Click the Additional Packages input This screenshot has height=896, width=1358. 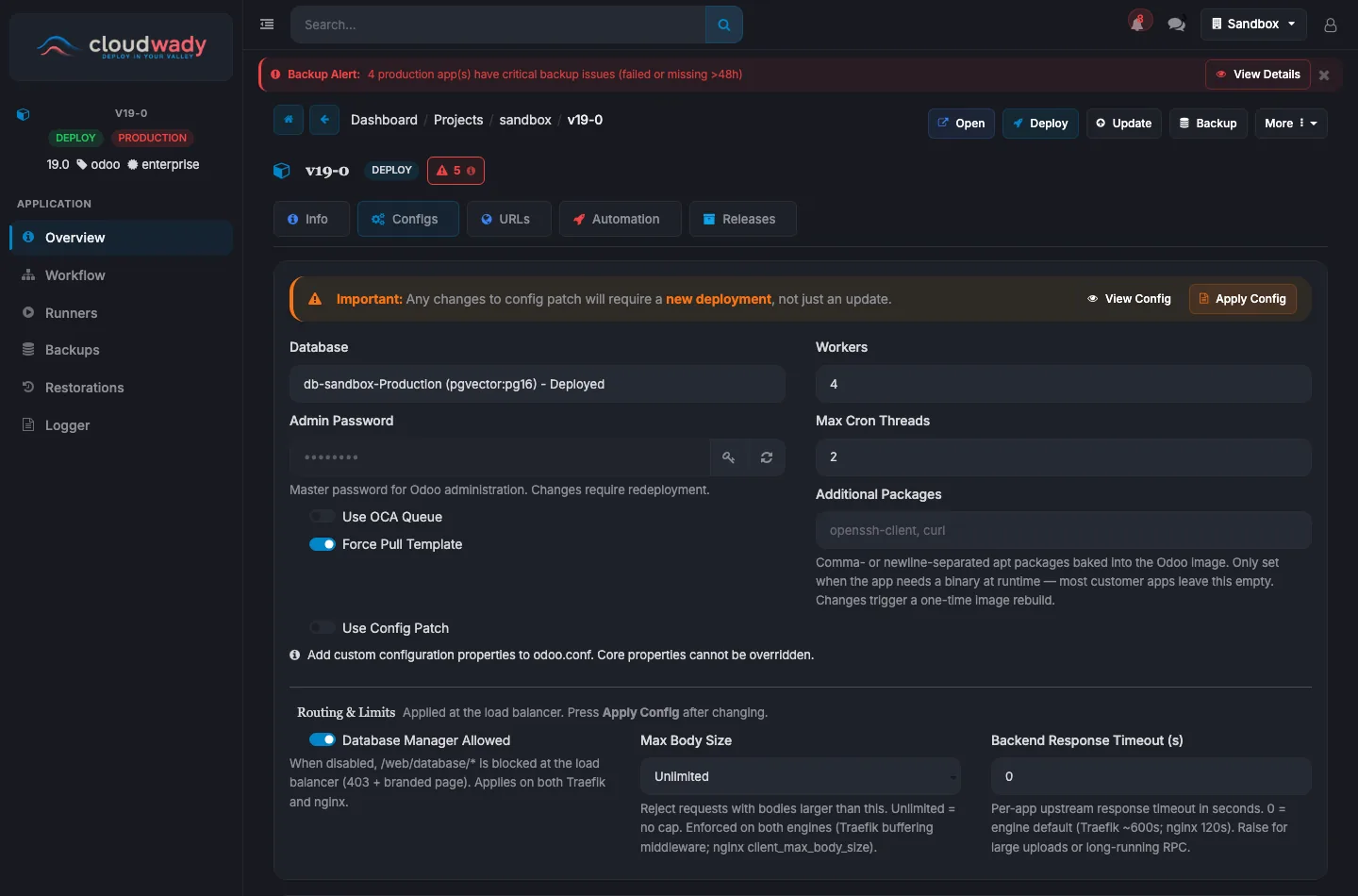pos(1064,530)
